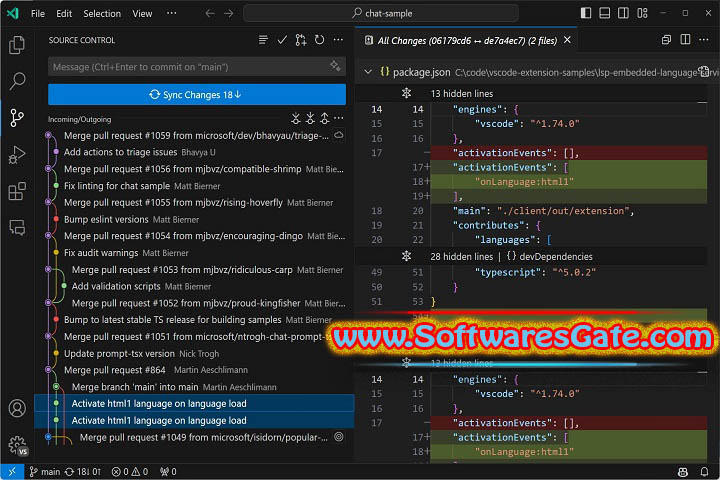Open editor more actions menu
This screenshot has width=720, height=480.
[x=703, y=40]
